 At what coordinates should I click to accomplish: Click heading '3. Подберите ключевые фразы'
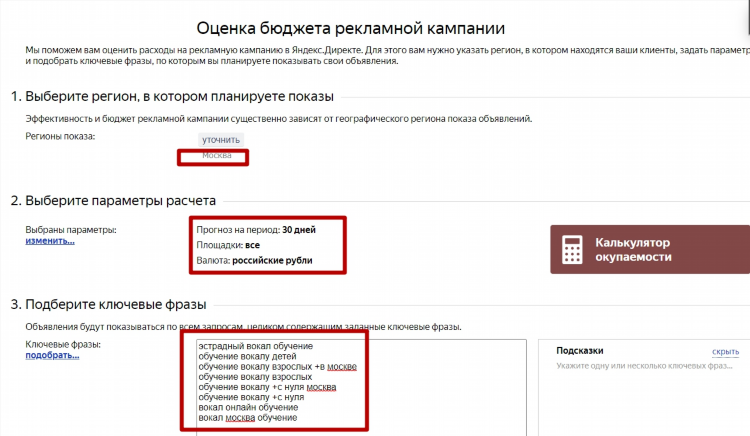(x=109, y=305)
